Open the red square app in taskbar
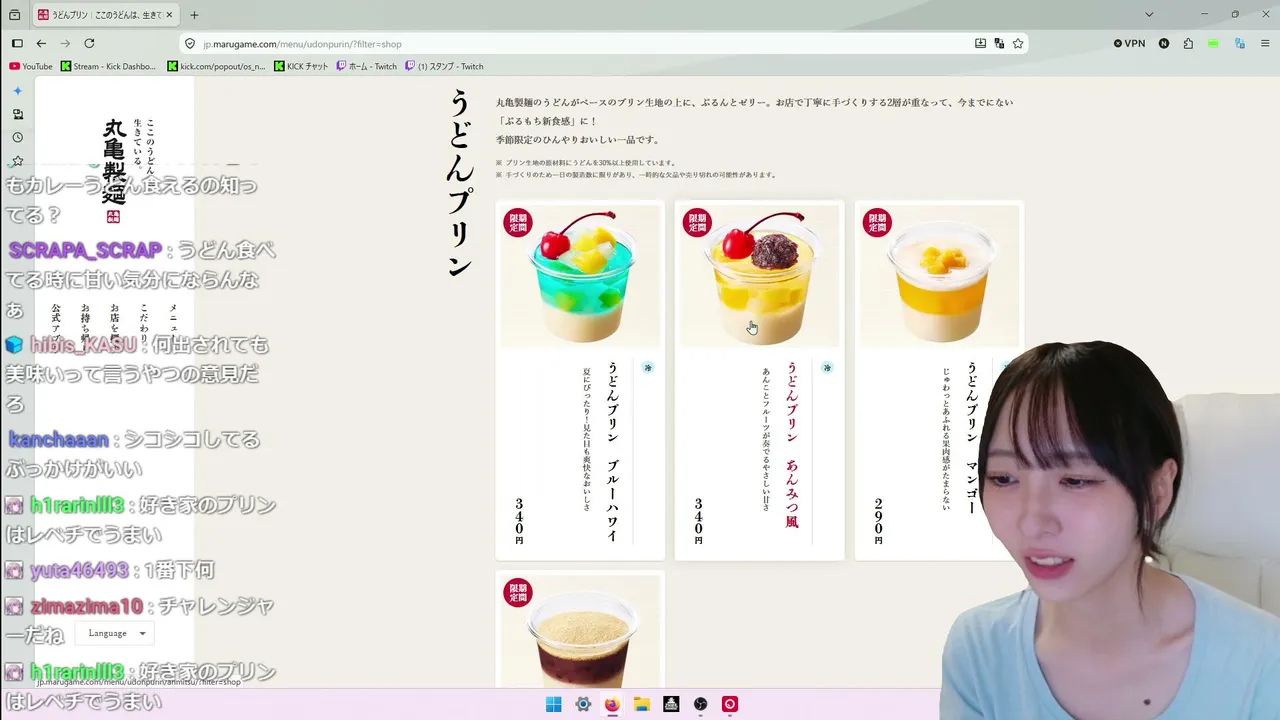 [x=730, y=704]
